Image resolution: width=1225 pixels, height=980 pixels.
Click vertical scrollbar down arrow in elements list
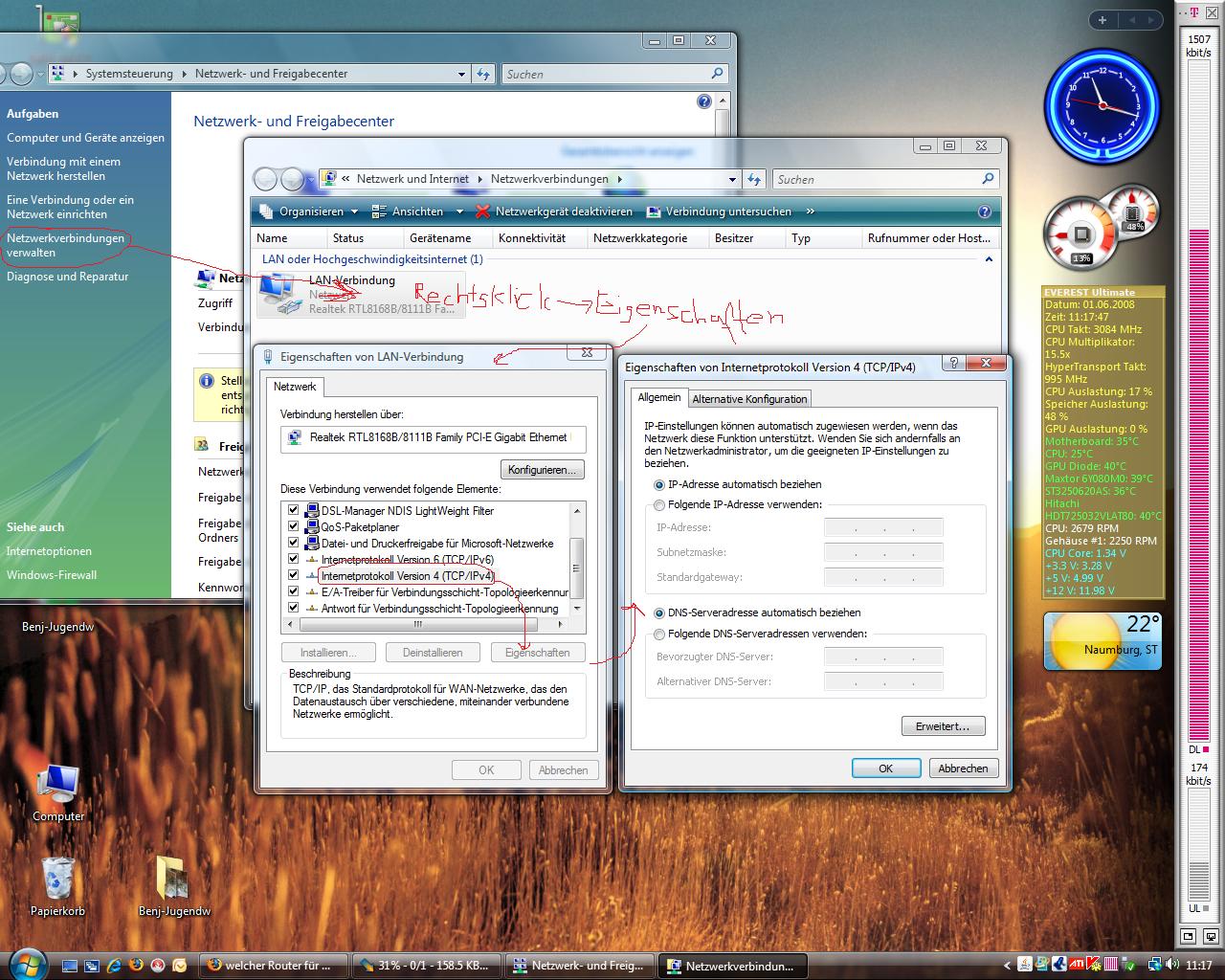click(577, 608)
